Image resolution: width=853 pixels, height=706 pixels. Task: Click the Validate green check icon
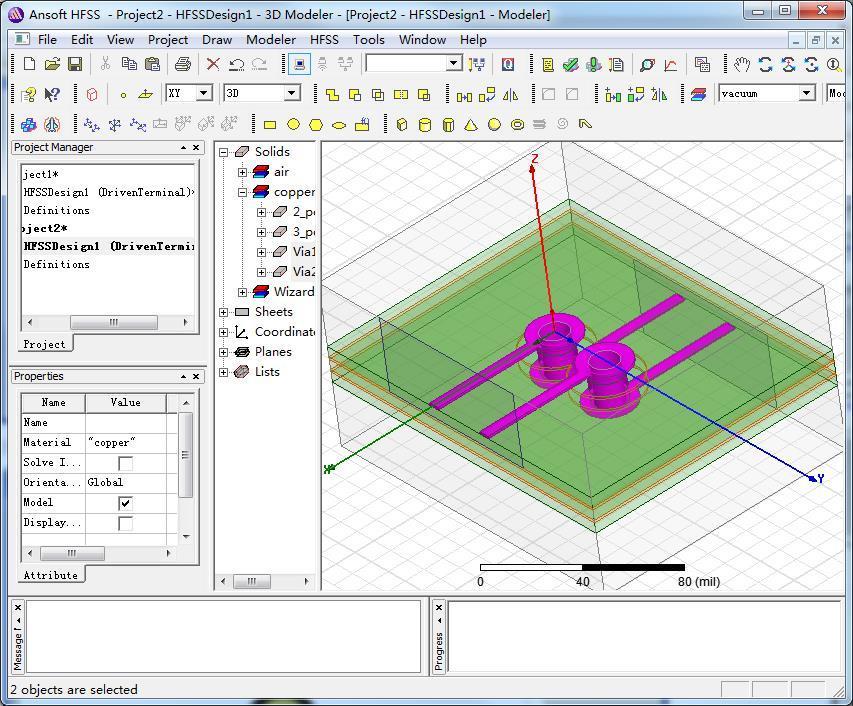(x=571, y=65)
